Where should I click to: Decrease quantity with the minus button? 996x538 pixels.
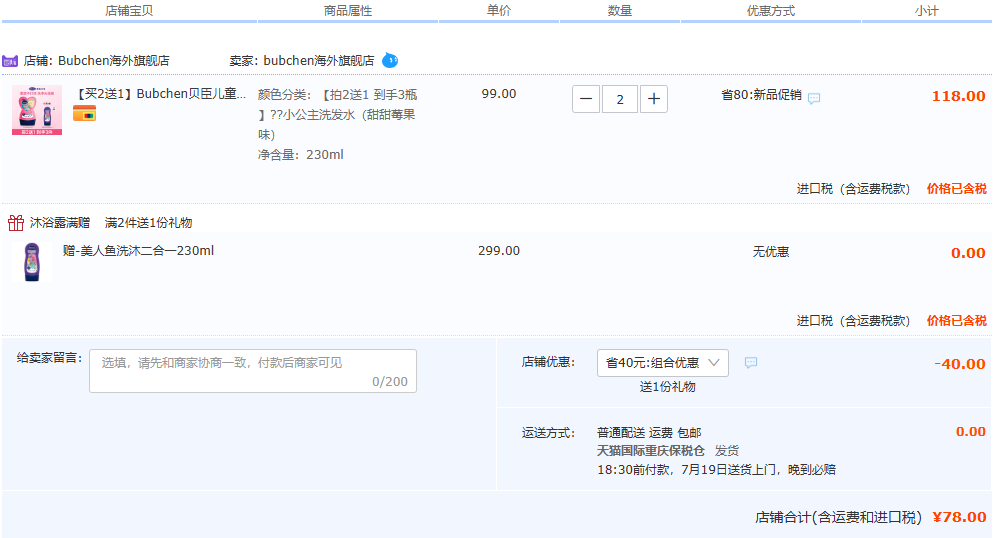tap(586, 99)
